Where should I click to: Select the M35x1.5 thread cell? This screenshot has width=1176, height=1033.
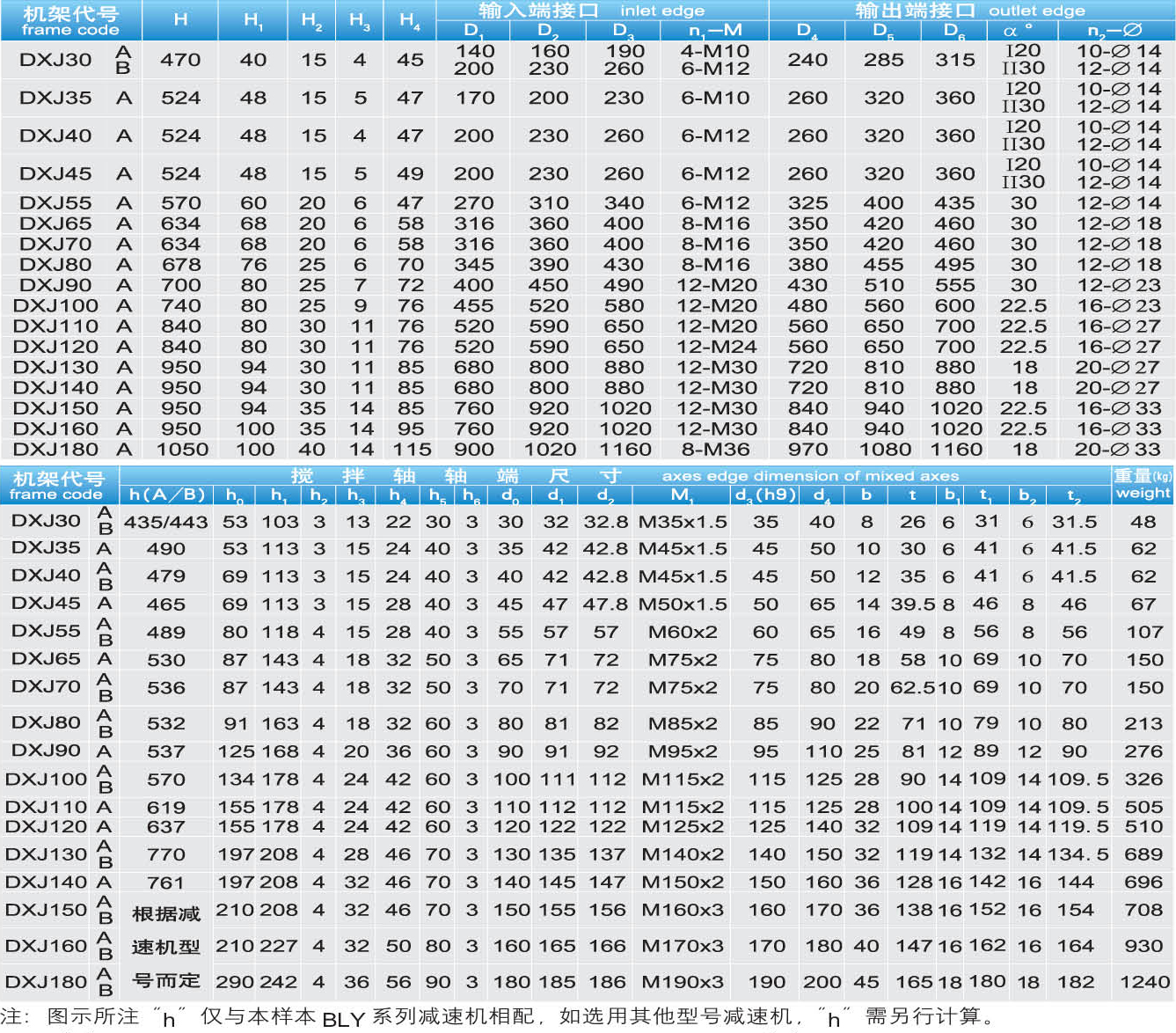click(683, 522)
